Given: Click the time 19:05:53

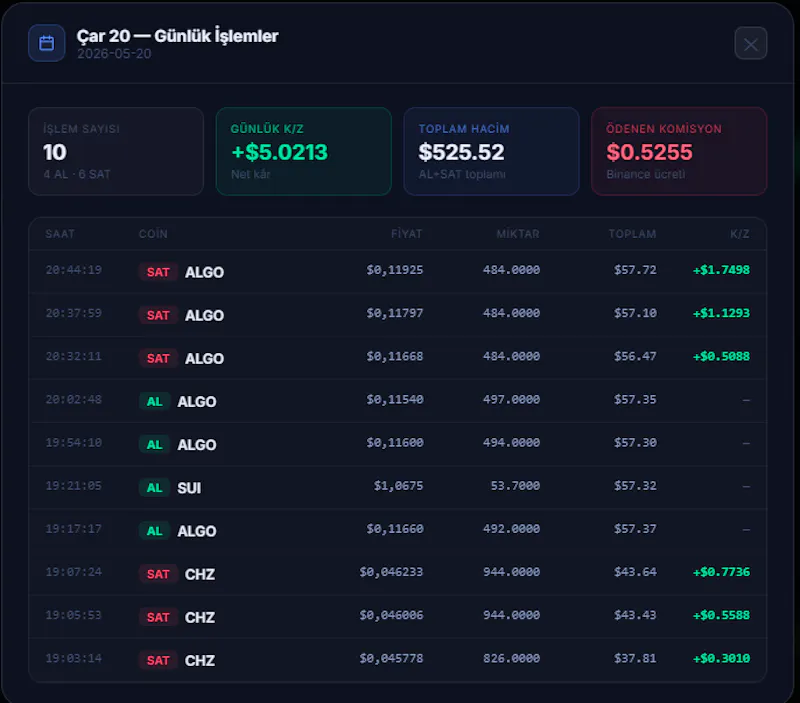Looking at the screenshot, I should (73, 615).
